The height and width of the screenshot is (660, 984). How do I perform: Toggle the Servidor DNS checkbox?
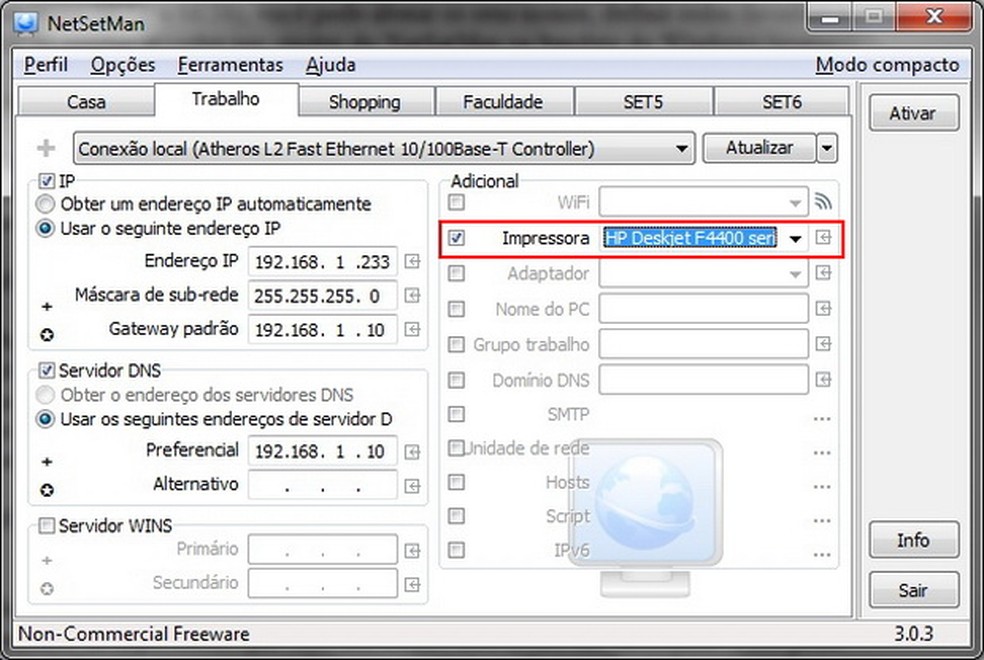(46, 370)
